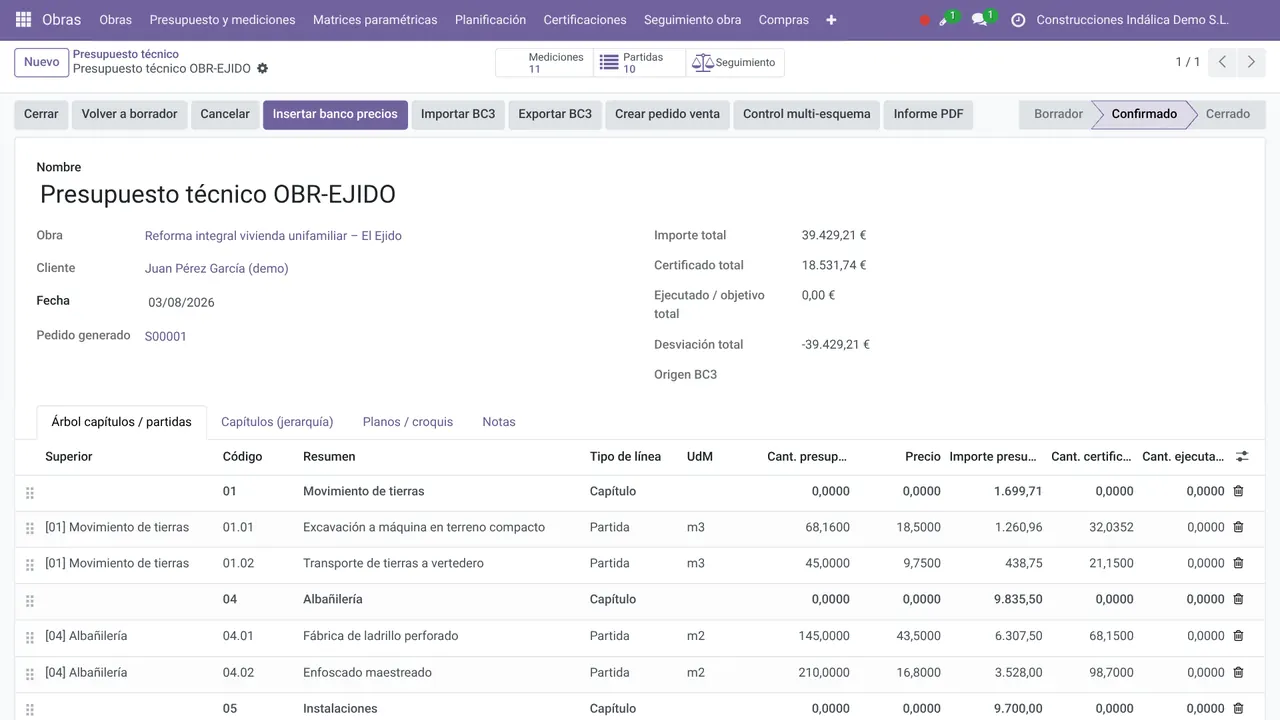This screenshot has height=720, width=1280.
Task: Open the apps grid menu icon
Action: (x=23, y=20)
